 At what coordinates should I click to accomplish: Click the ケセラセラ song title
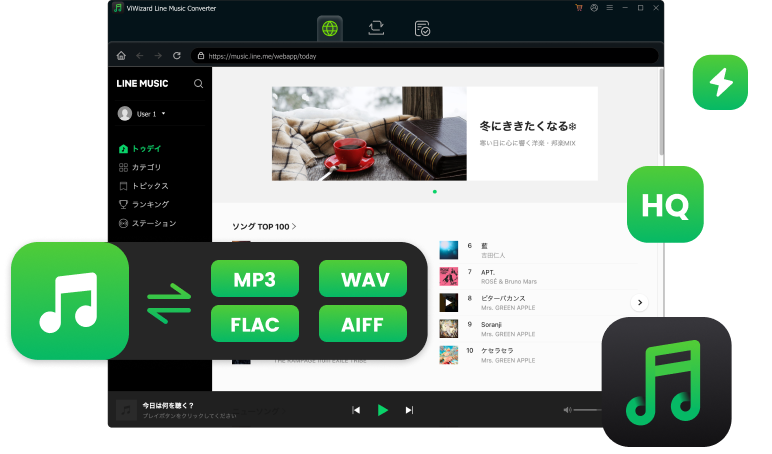point(497,351)
